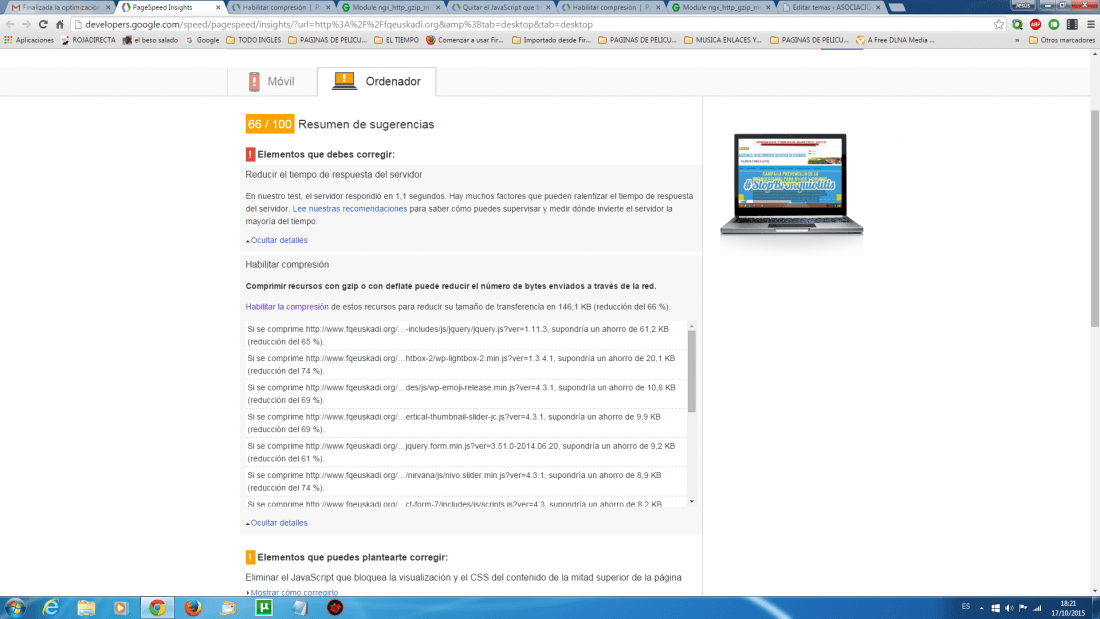Image resolution: width=1100 pixels, height=619 pixels.
Task: Open the Otros marcadores folder
Action: point(1061,40)
